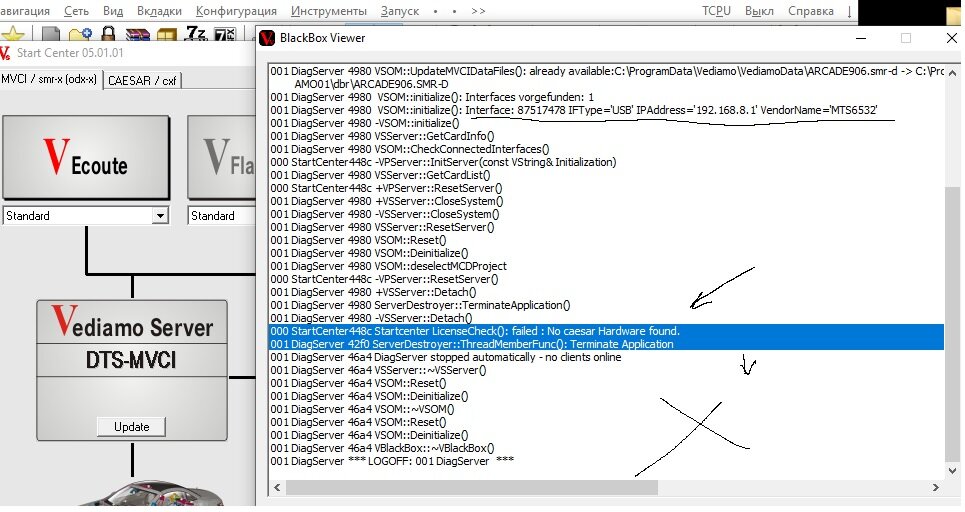Select log line 'VSOM::~VSOM()'
This screenshot has width=965, height=512.
pos(606,409)
